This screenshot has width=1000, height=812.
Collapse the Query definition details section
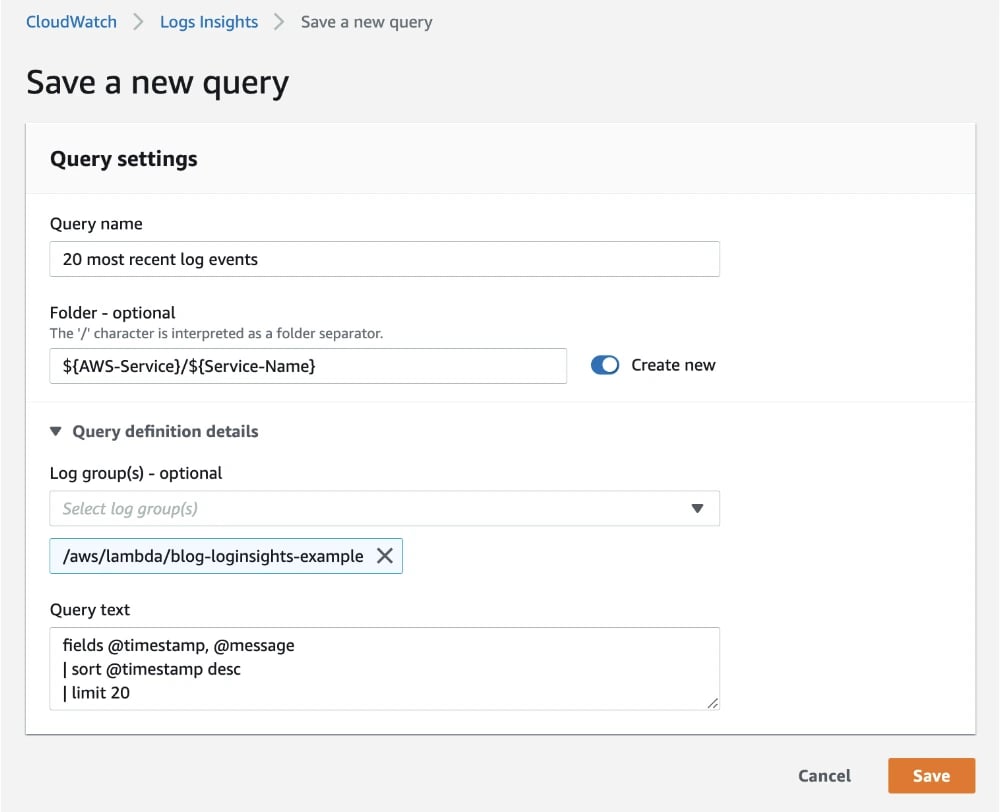coord(154,431)
